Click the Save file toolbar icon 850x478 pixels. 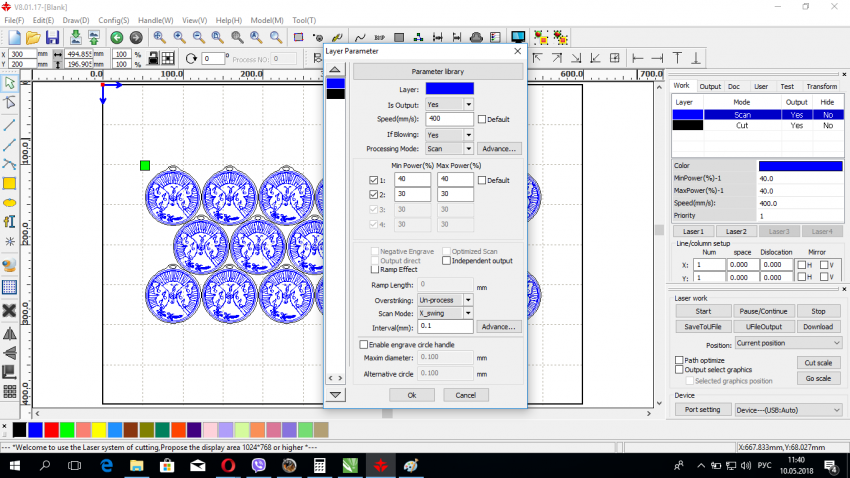click(x=52, y=37)
